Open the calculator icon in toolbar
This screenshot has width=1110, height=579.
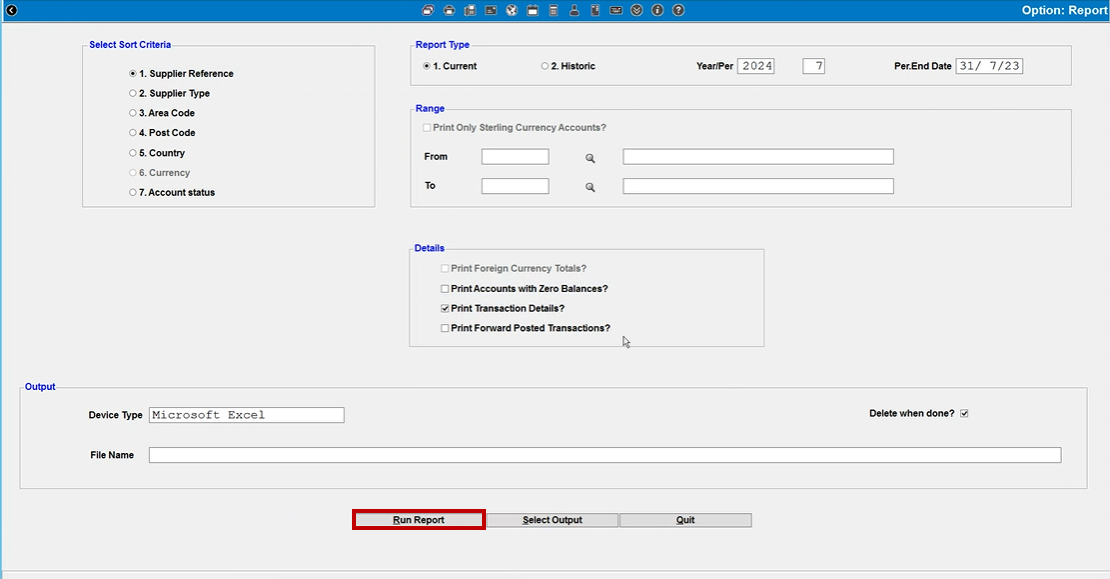coord(553,10)
